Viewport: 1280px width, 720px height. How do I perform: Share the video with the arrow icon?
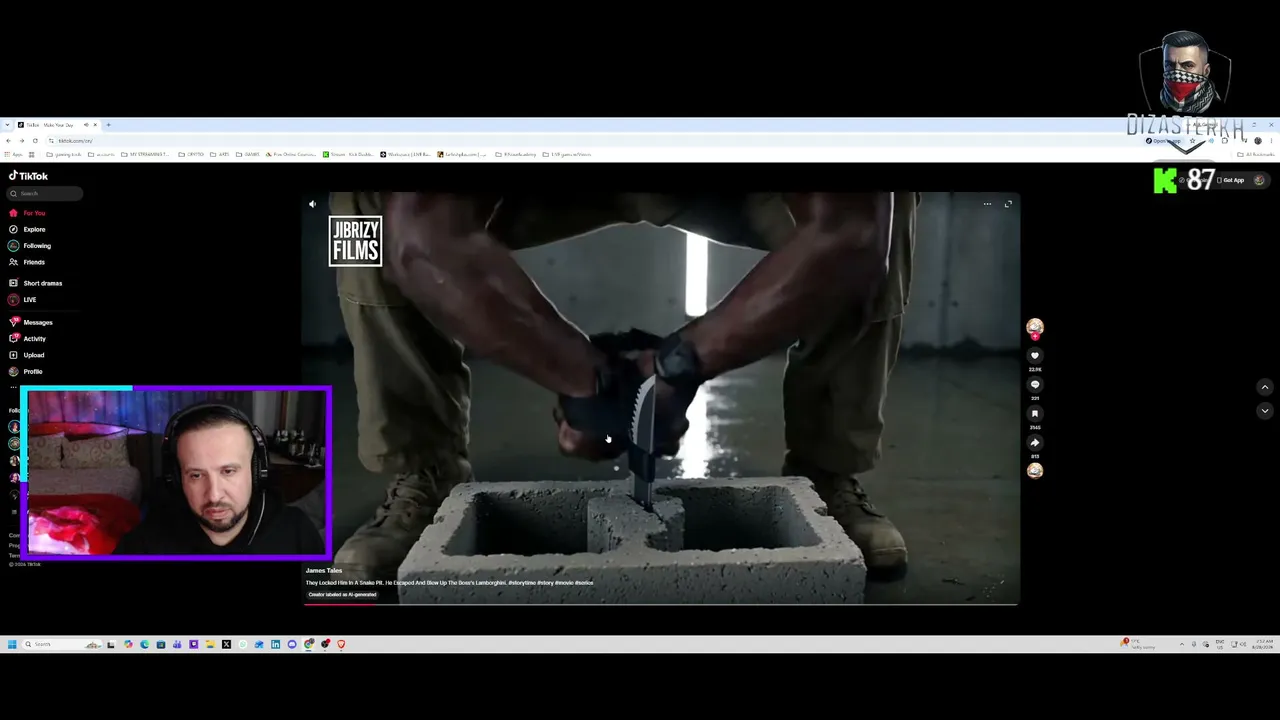pos(1035,442)
